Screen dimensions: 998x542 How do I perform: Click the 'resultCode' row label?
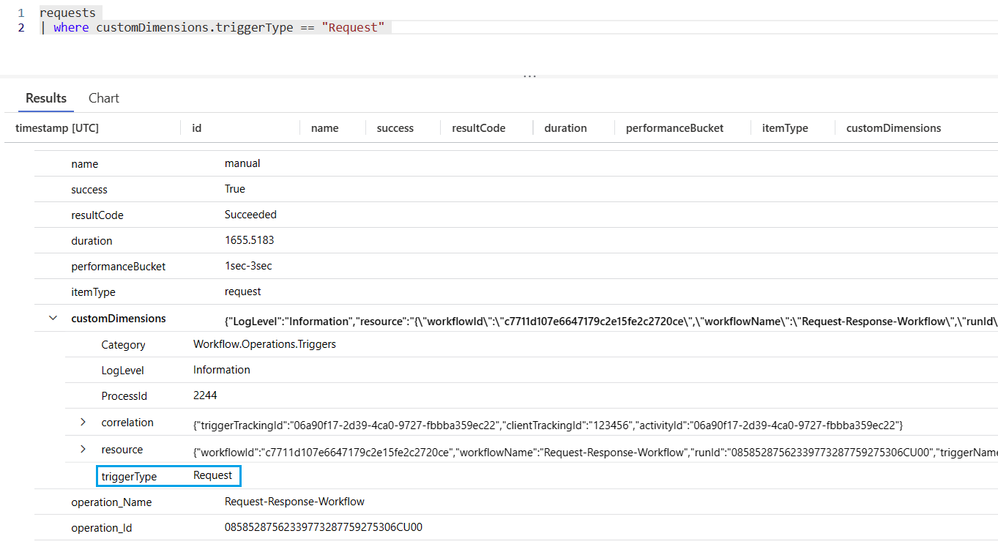coord(97,215)
